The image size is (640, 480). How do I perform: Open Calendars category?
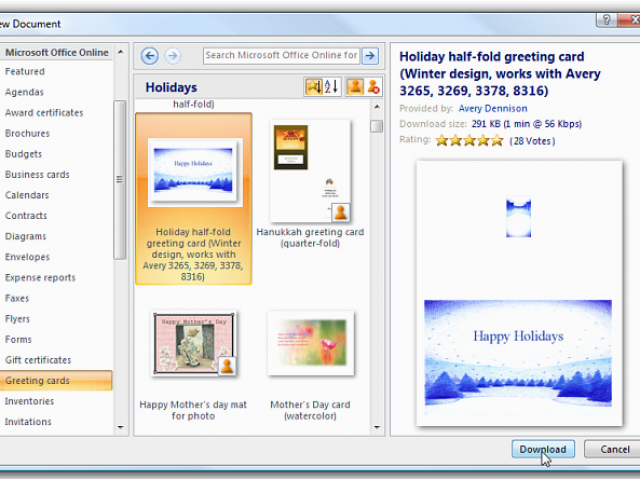(x=27, y=195)
